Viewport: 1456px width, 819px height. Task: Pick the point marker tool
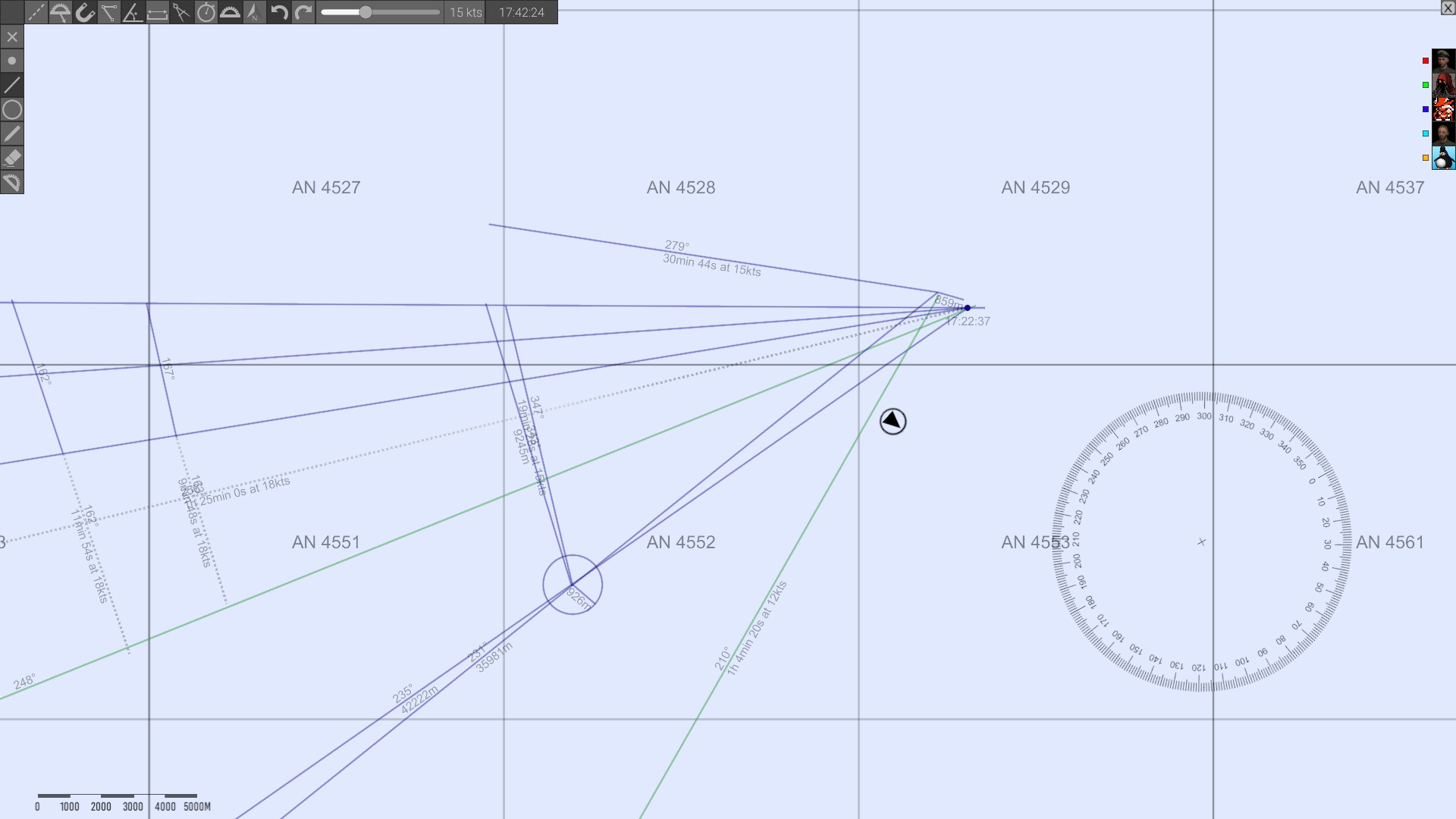click(x=12, y=61)
